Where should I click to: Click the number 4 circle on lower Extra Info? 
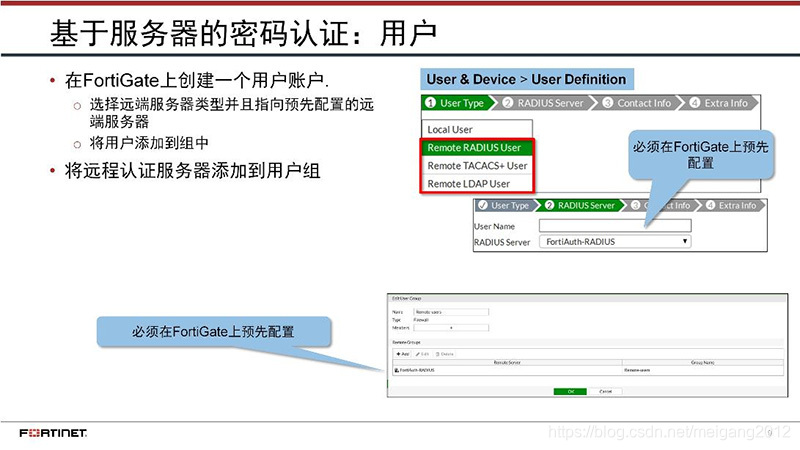[710, 205]
